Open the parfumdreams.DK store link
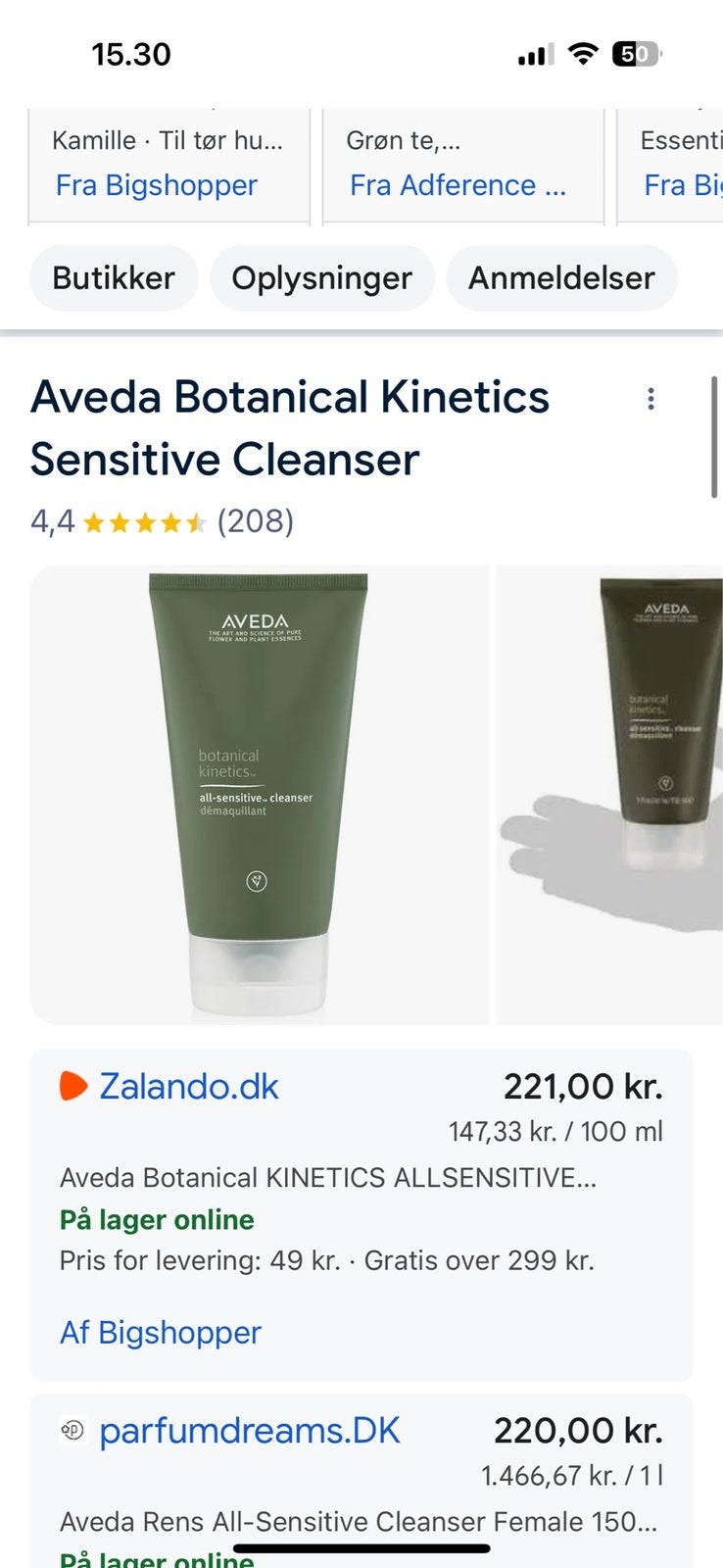 tap(250, 1431)
